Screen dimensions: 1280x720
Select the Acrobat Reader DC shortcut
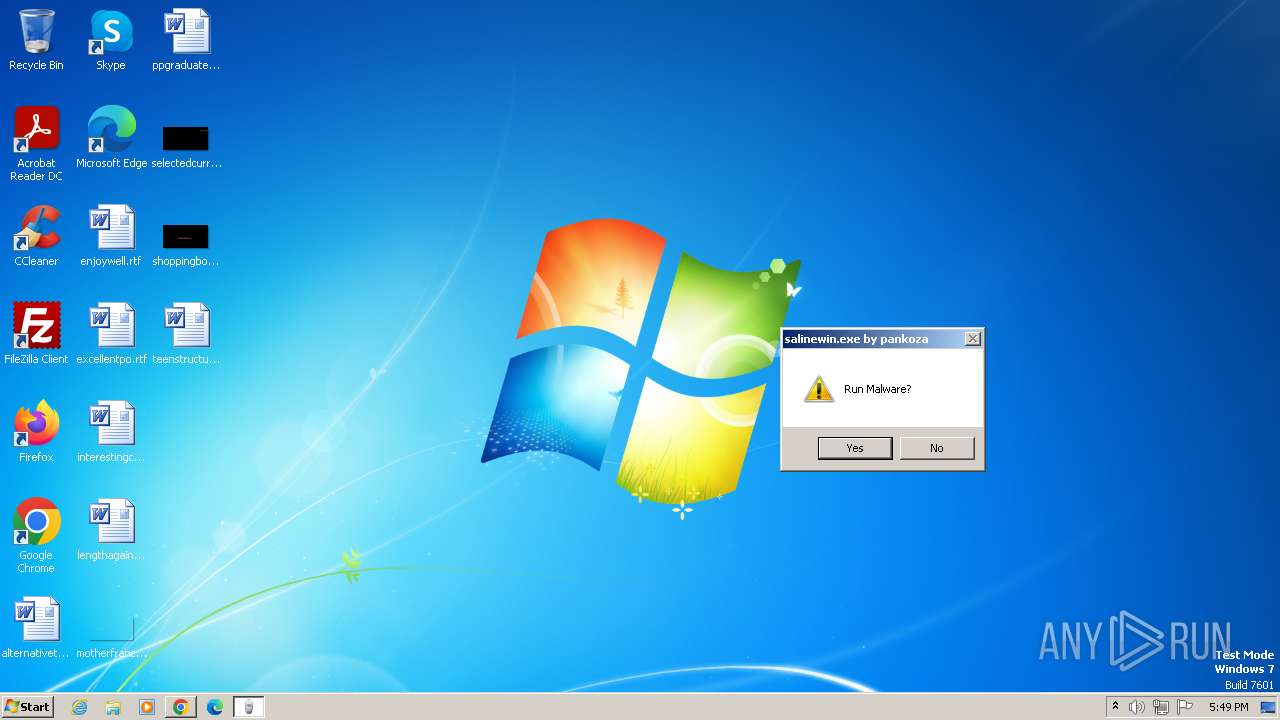36,144
